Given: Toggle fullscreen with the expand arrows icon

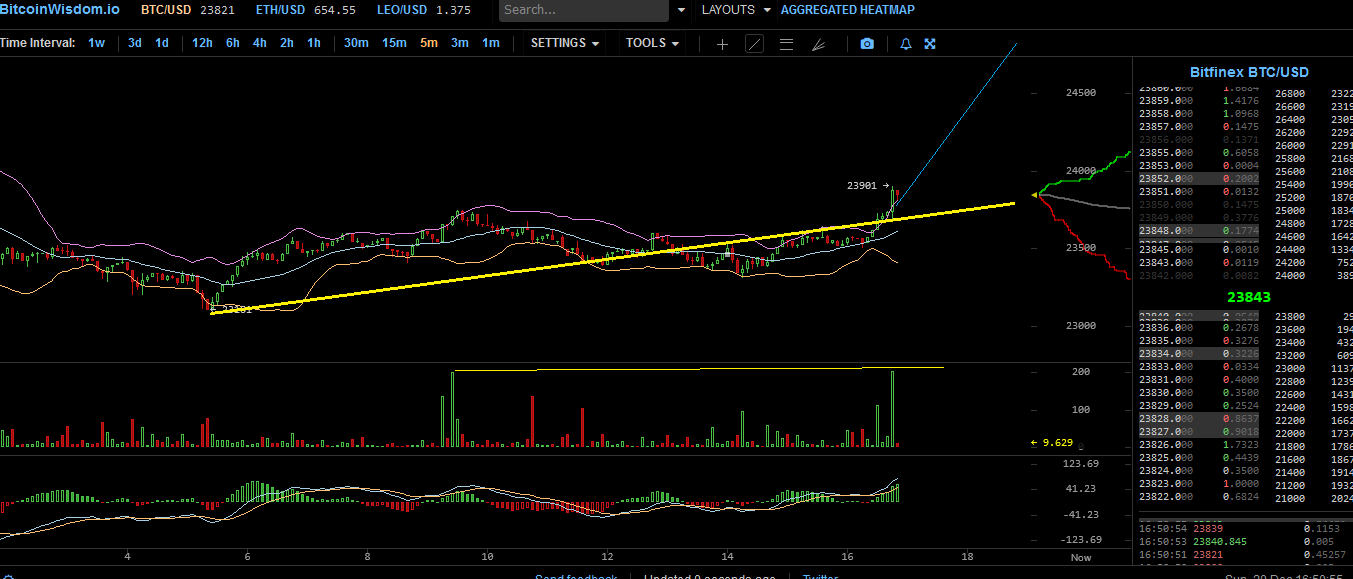Looking at the screenshot, I should click(x=930, y=44).
